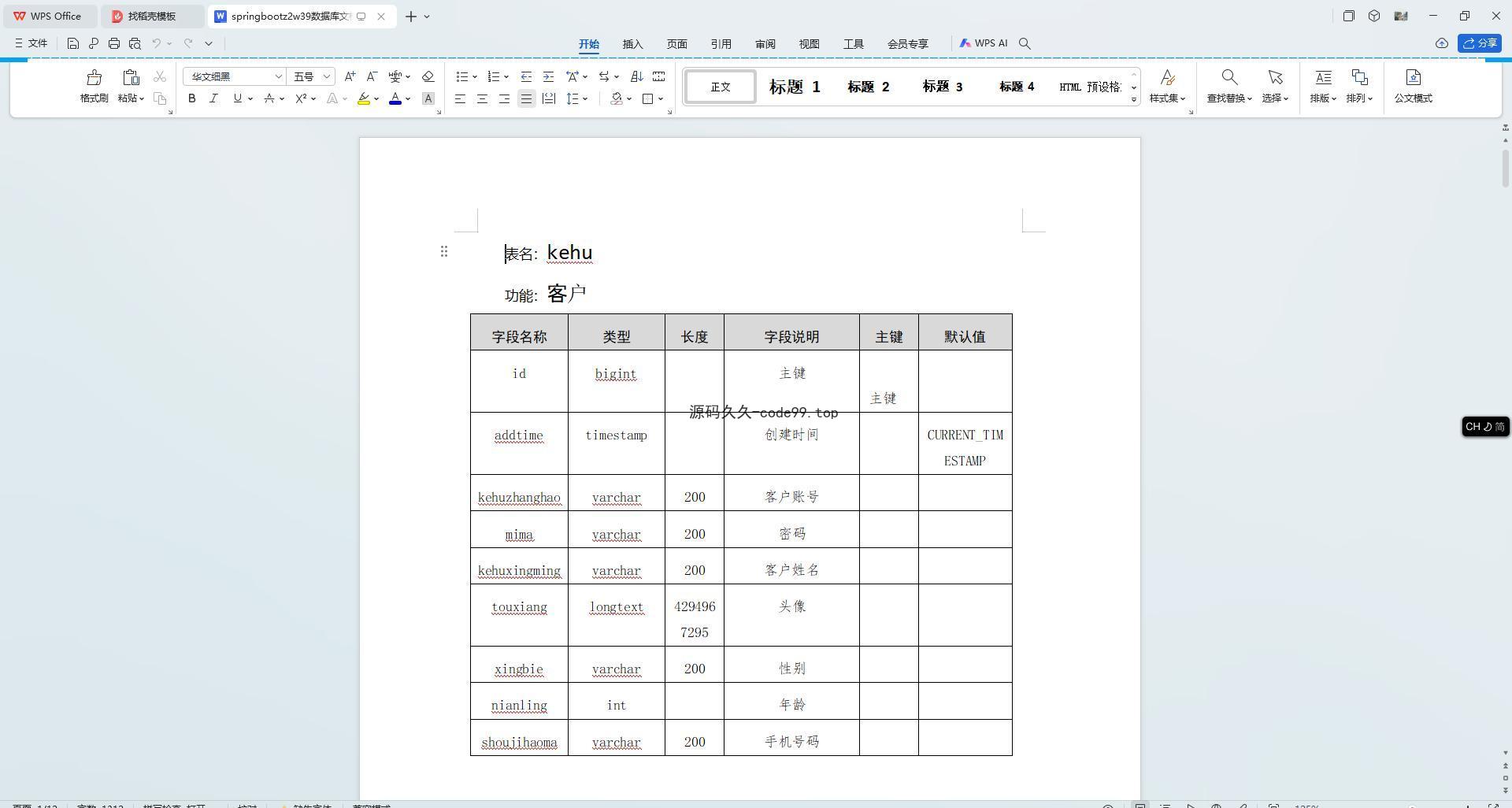Click the Increase indent icon

pos(548,76)
